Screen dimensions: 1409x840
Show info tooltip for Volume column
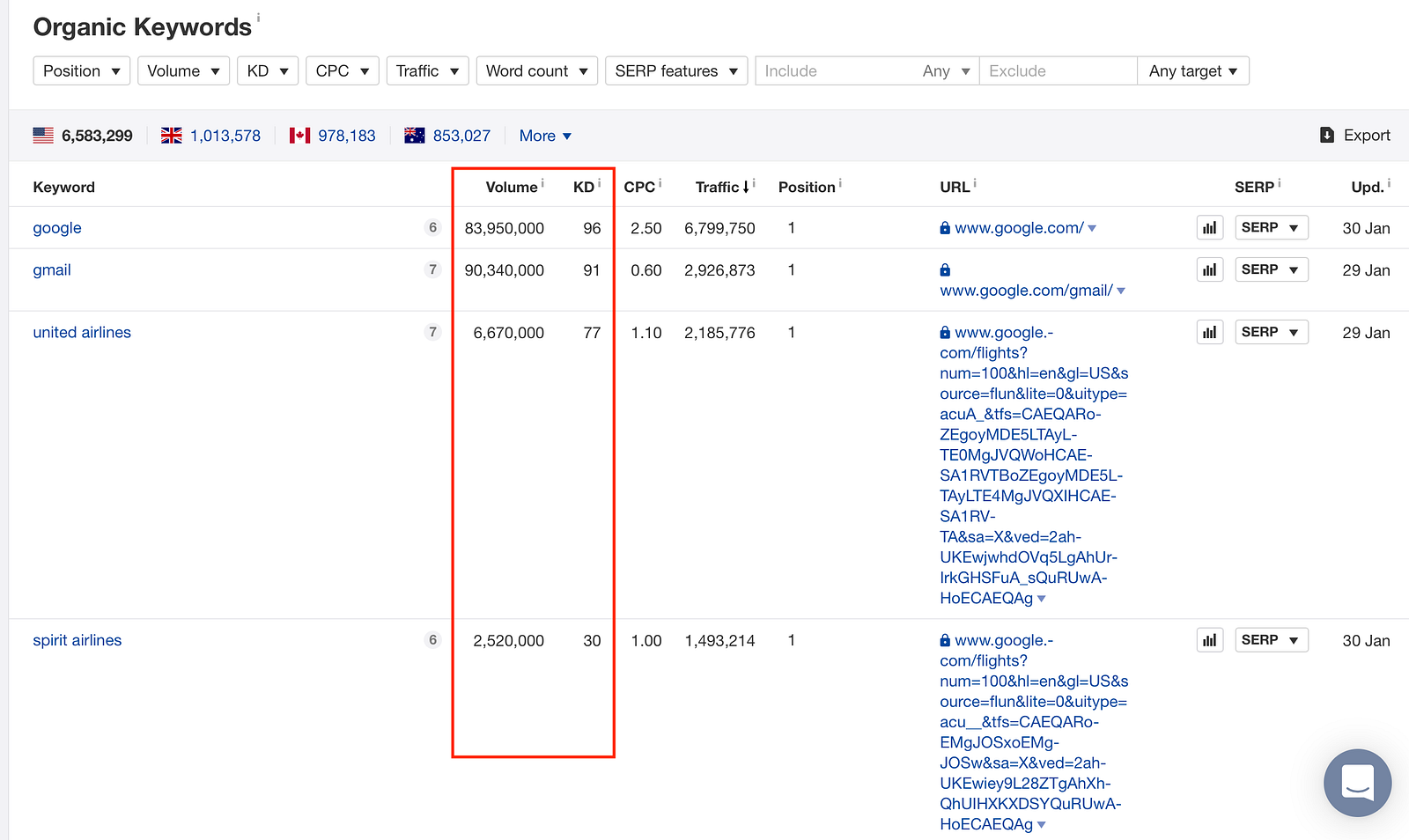[542, 183]
